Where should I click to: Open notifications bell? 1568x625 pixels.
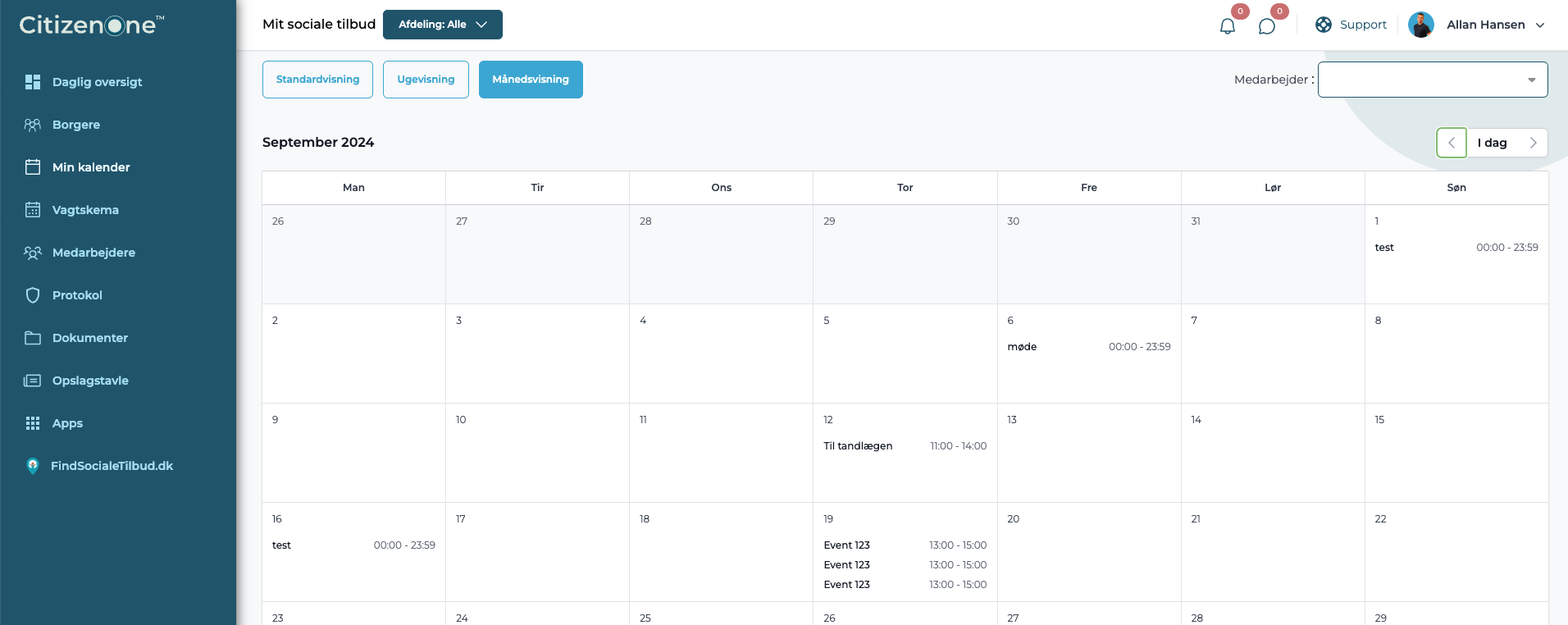[x=1228, y=26]
